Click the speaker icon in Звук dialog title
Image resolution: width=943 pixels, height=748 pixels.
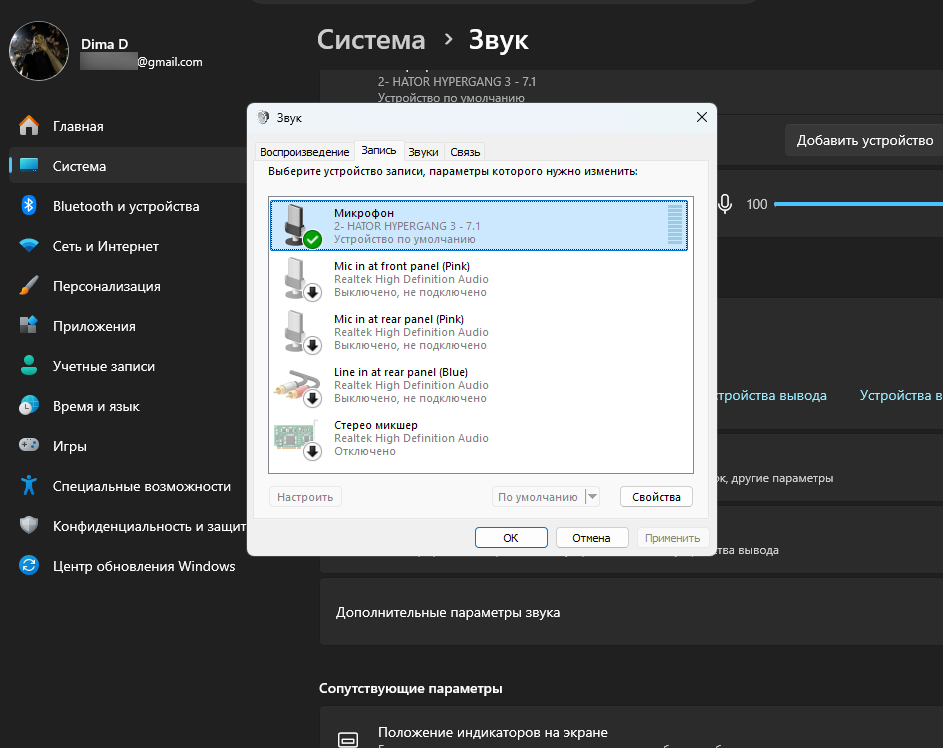[263, 117]
